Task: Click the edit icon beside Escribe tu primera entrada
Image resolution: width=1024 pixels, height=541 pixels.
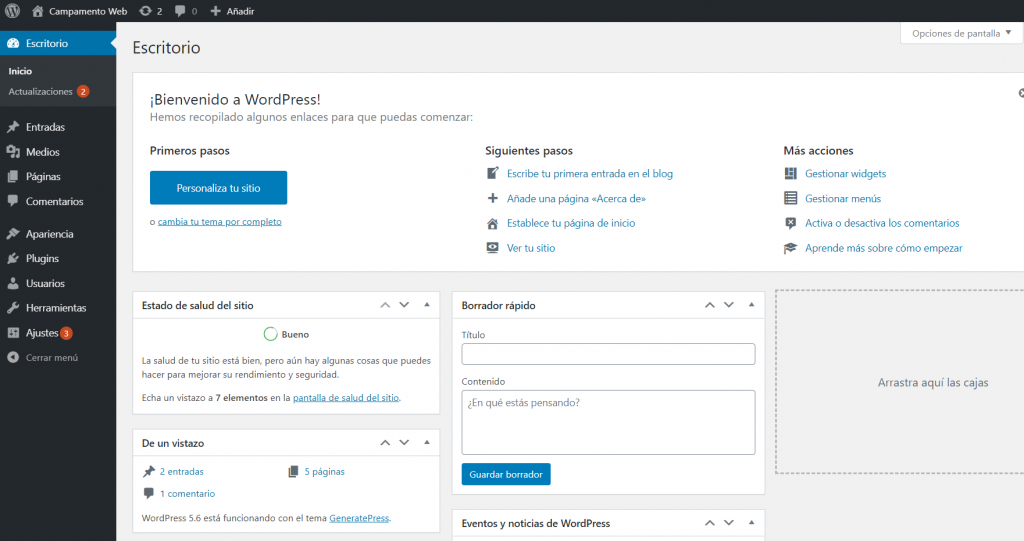Action: pyautogui.click(x=492, y=173)
